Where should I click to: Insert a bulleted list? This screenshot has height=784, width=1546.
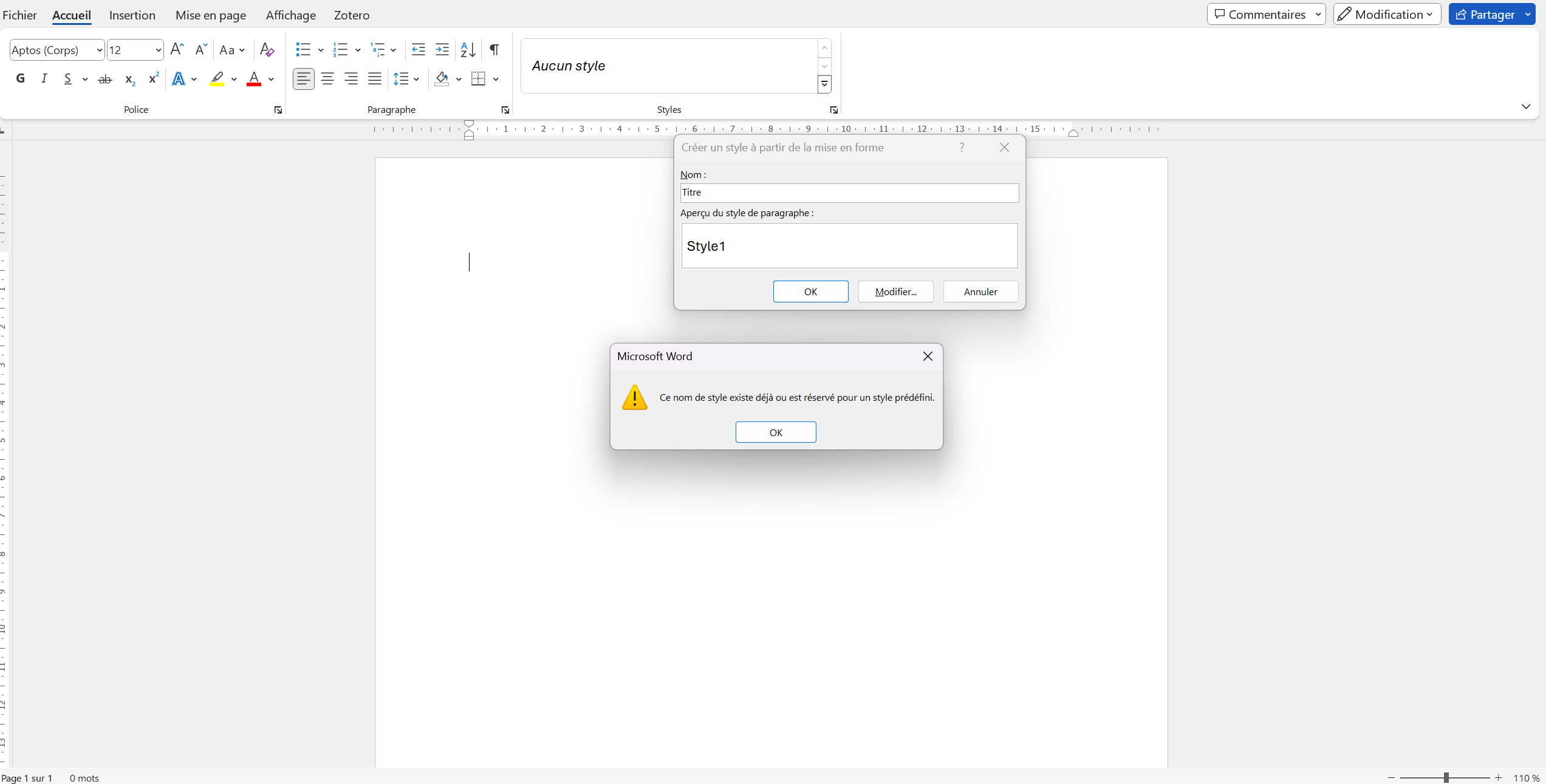(303, 50)
